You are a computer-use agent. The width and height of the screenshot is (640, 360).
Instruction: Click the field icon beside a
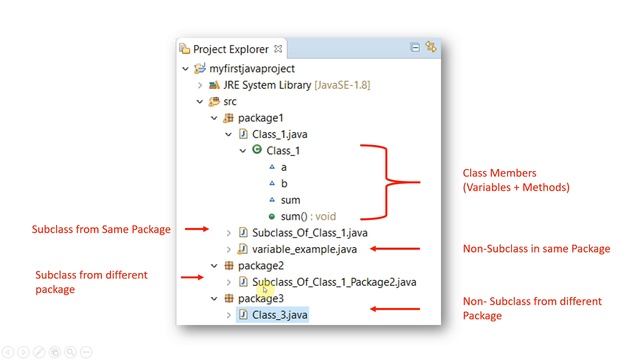(x=272, y=167)
